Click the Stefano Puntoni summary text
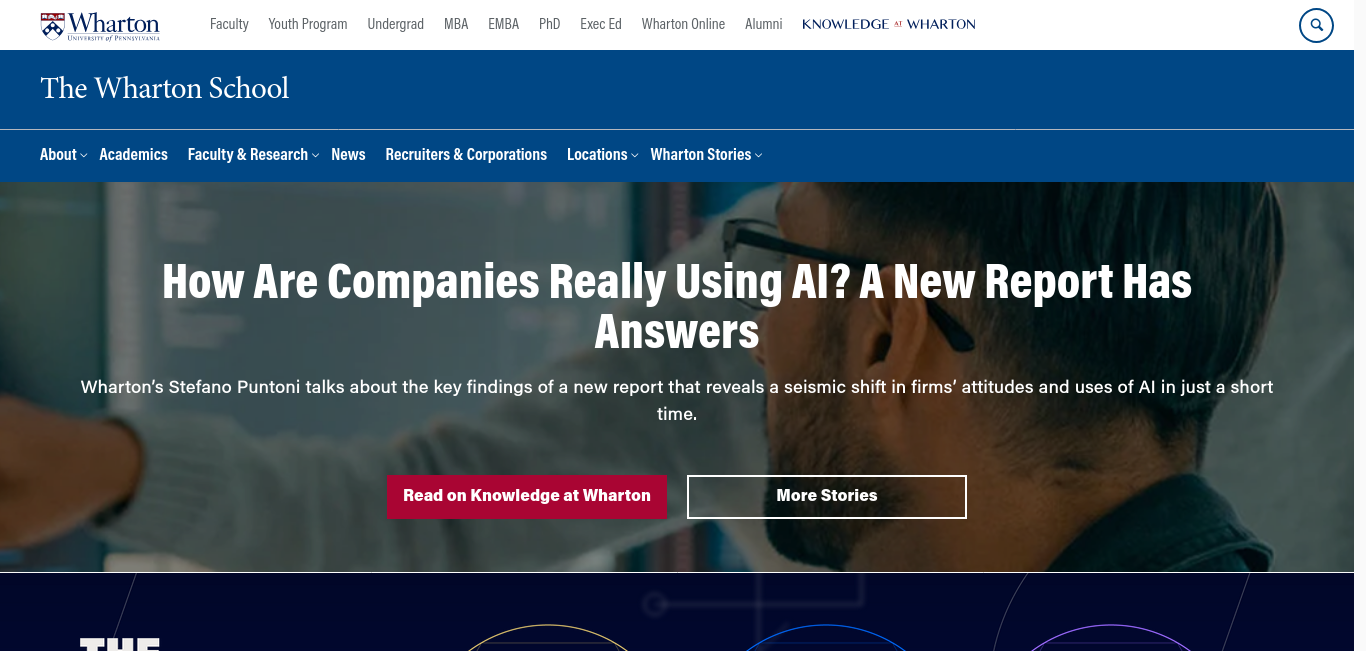 point(677,400)
